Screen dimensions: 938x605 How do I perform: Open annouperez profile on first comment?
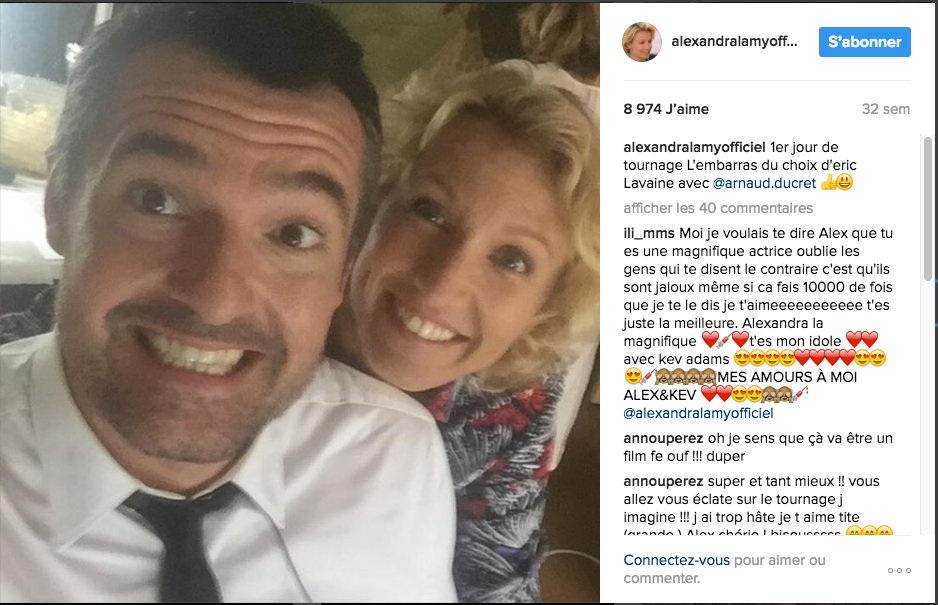(663, 439)
